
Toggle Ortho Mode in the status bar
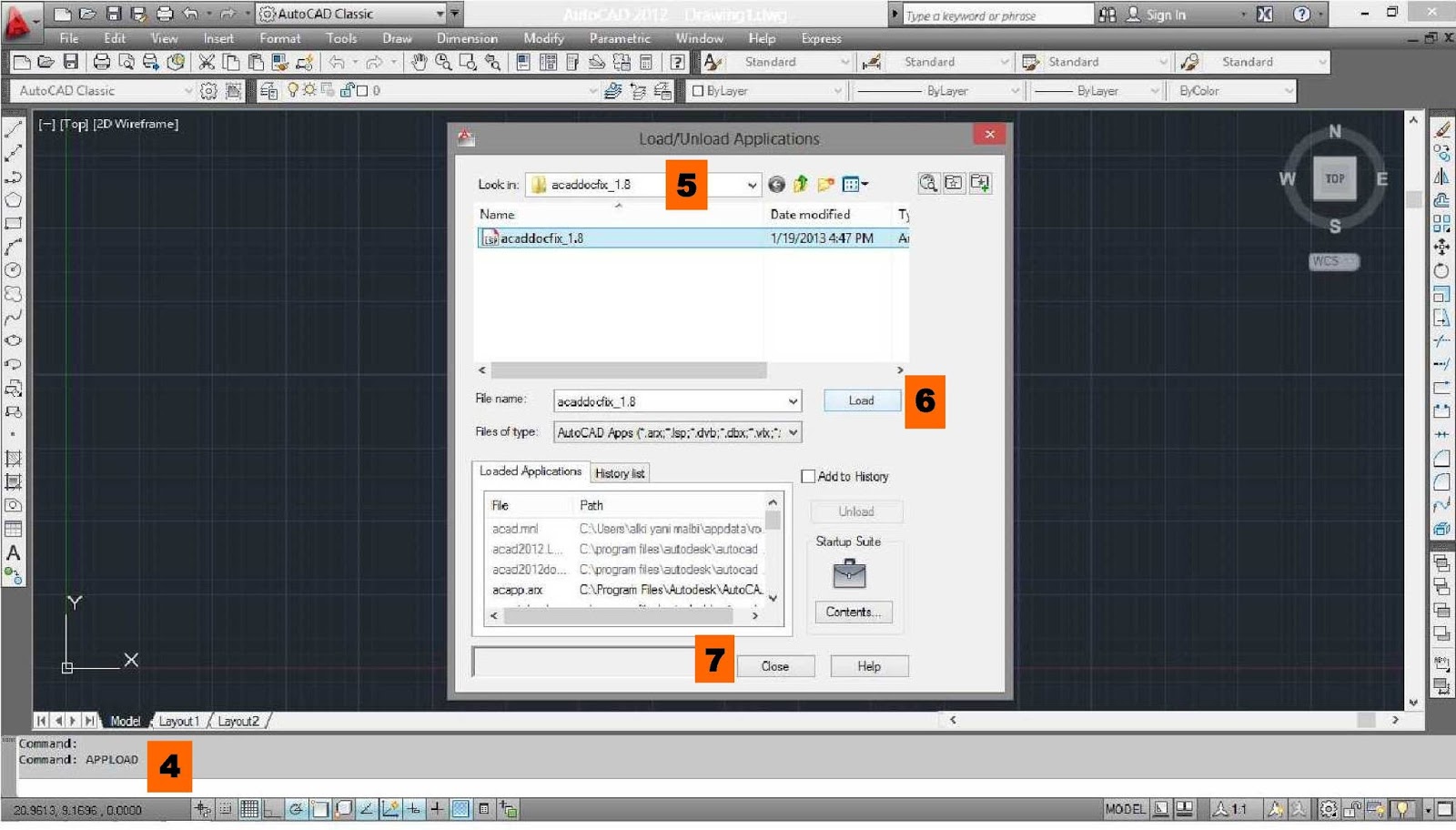pos(273,808)
